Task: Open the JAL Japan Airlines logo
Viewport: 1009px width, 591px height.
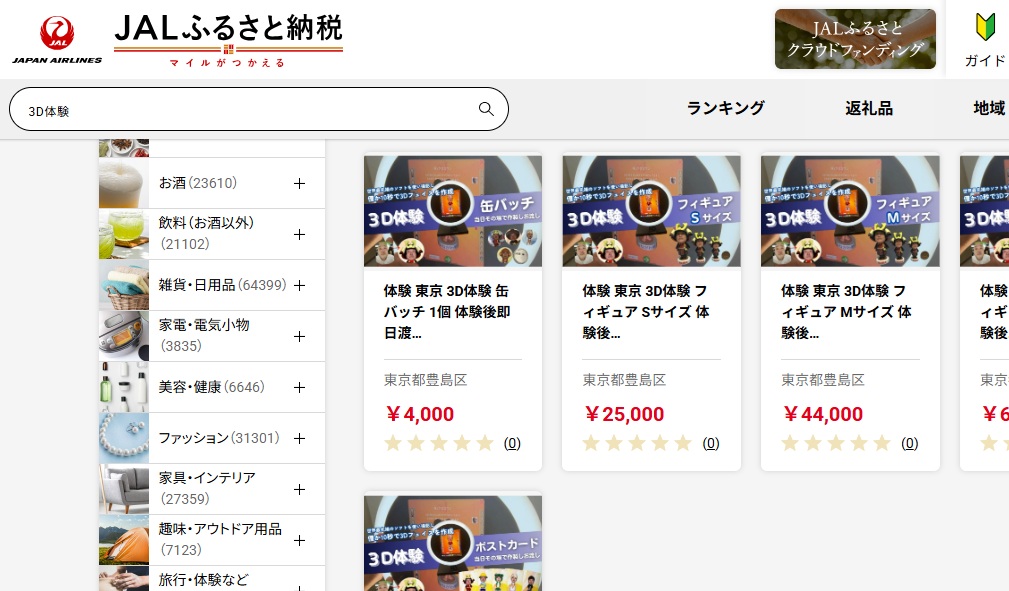Action: pos(57,40)
